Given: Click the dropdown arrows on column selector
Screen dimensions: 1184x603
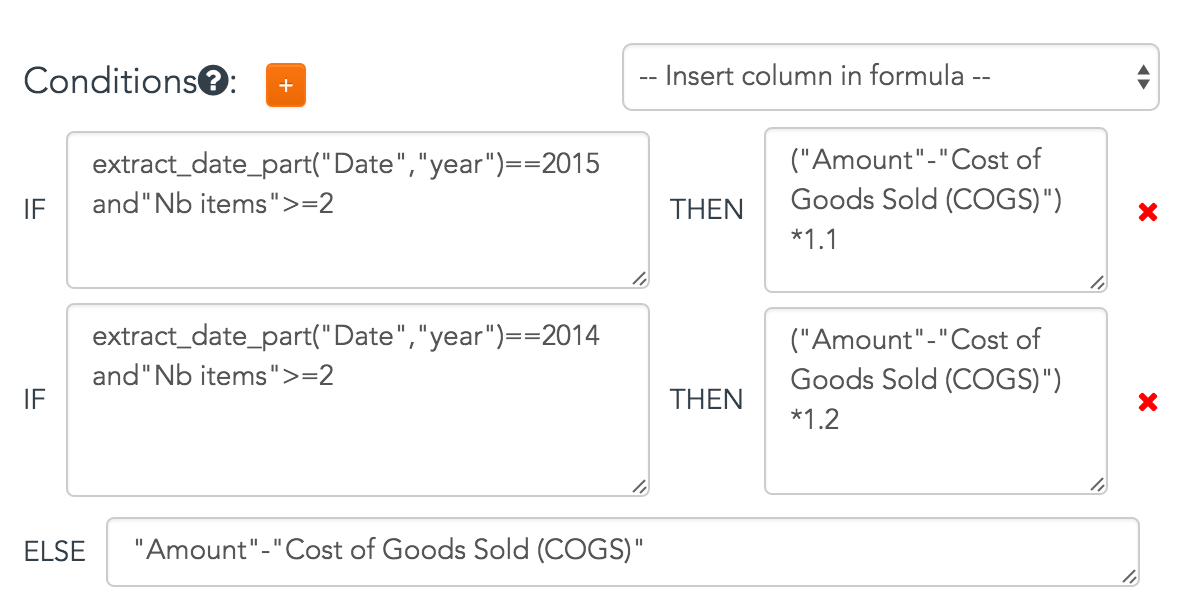Looking at the screenshot, I should [x=1143, y=77].
